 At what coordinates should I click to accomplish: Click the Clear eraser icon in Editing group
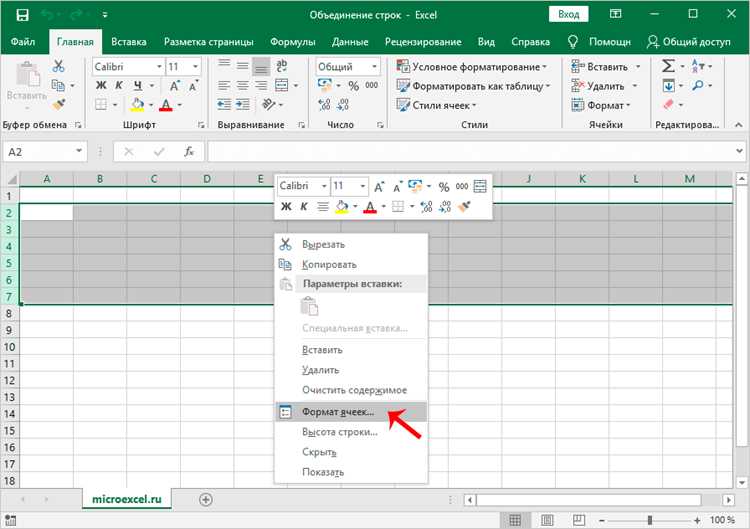tap(668, 104)
